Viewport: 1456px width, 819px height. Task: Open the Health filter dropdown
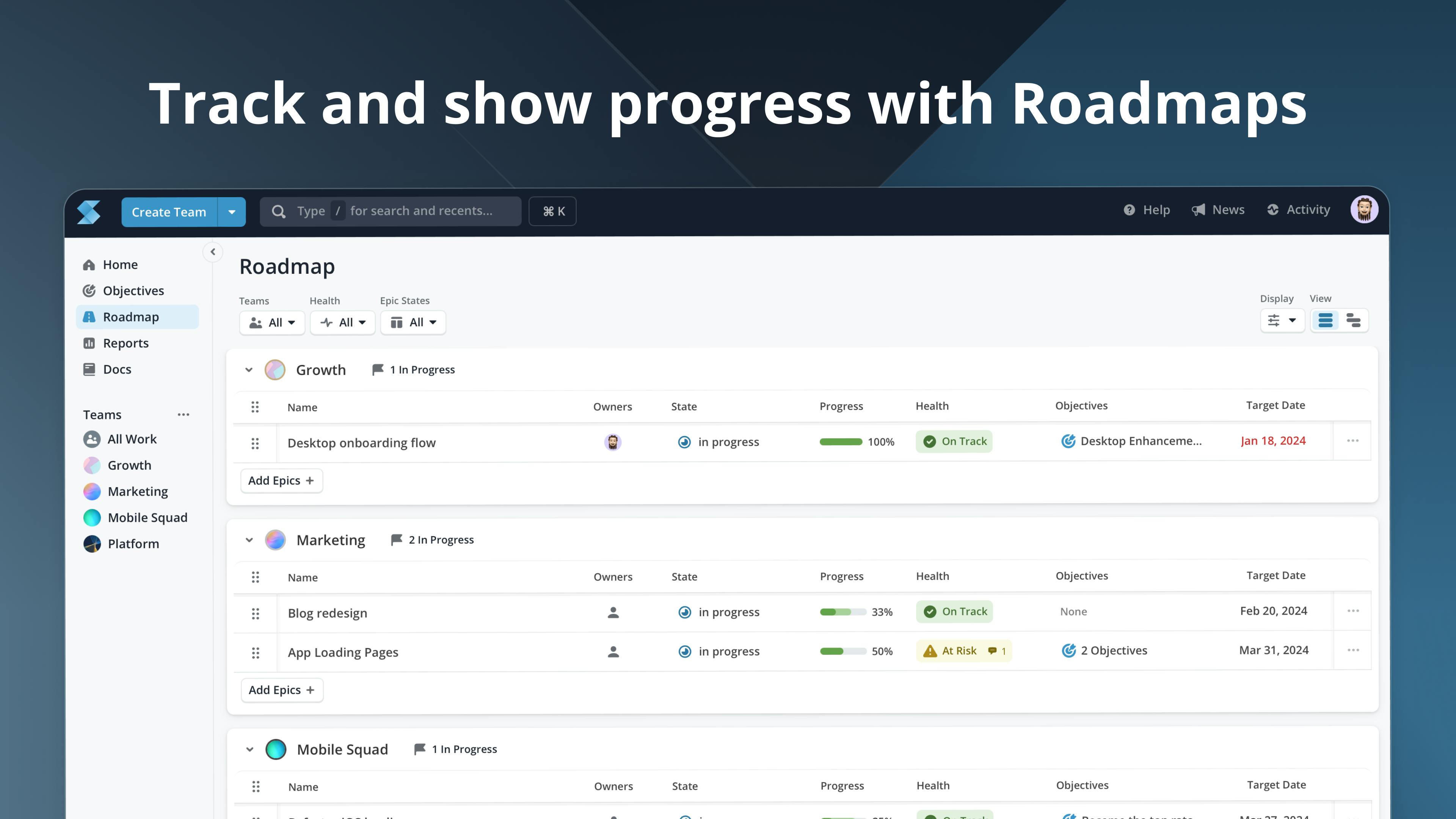pos(342,323)
